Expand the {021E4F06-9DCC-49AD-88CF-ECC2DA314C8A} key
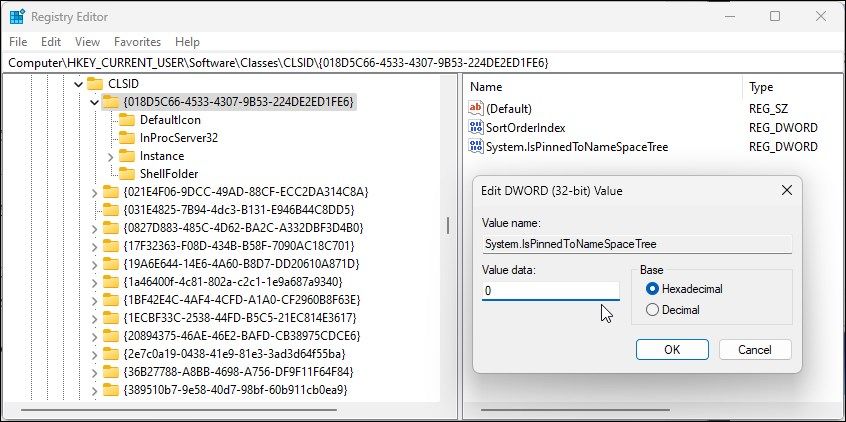Screen dimensions: 846x422 (95, 192)
